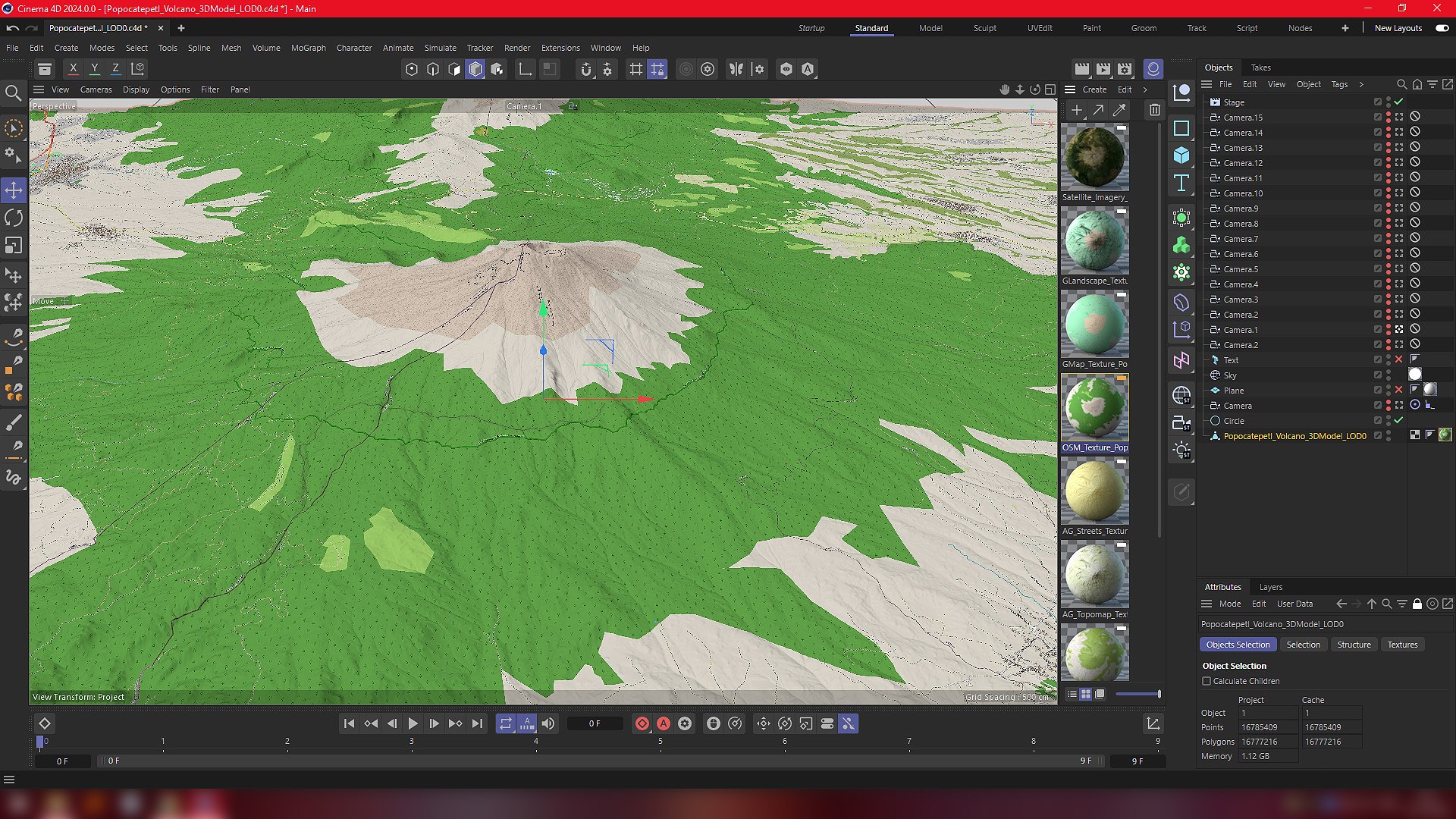1456x819 pixels.
Task: Click the Cube primitive icon
Action: point(1181,155)
